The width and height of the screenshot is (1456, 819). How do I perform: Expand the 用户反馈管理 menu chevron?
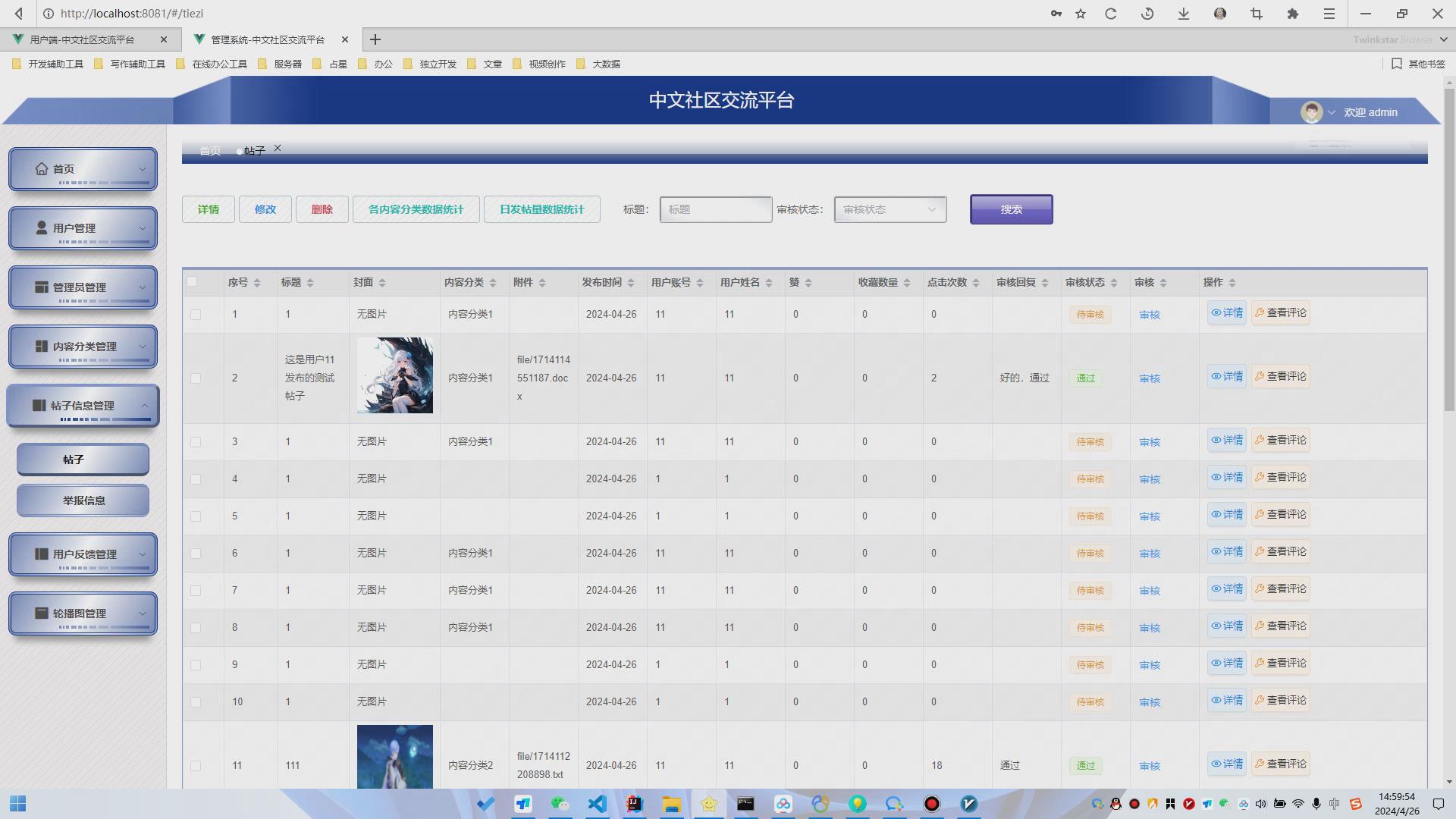pyautogui.click(x=143, y=554)
